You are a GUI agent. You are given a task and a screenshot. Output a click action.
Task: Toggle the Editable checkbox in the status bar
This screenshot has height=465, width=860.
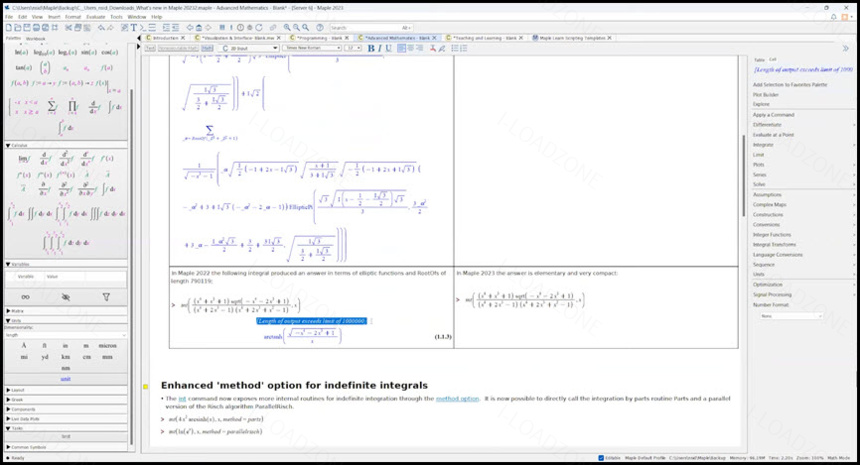pos(601,457)
